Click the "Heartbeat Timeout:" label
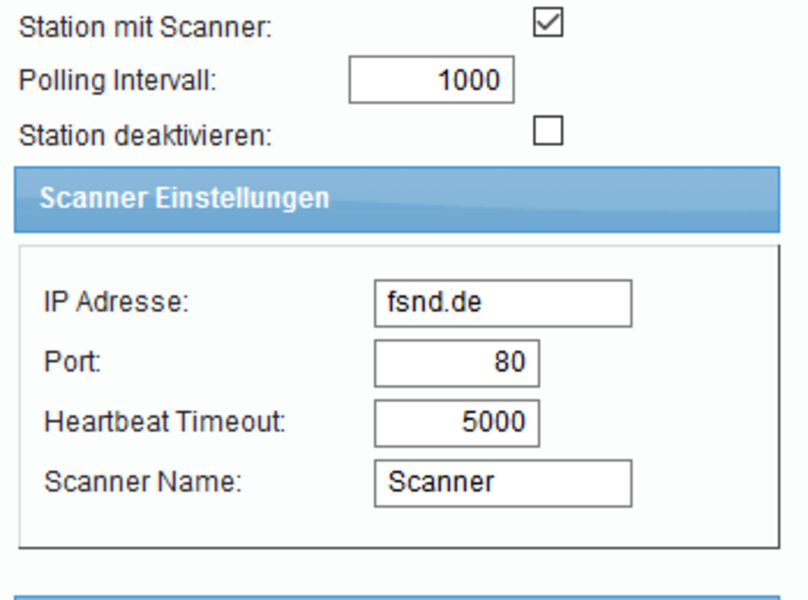Viewport: 808px width, 600px height. point(164,422)
